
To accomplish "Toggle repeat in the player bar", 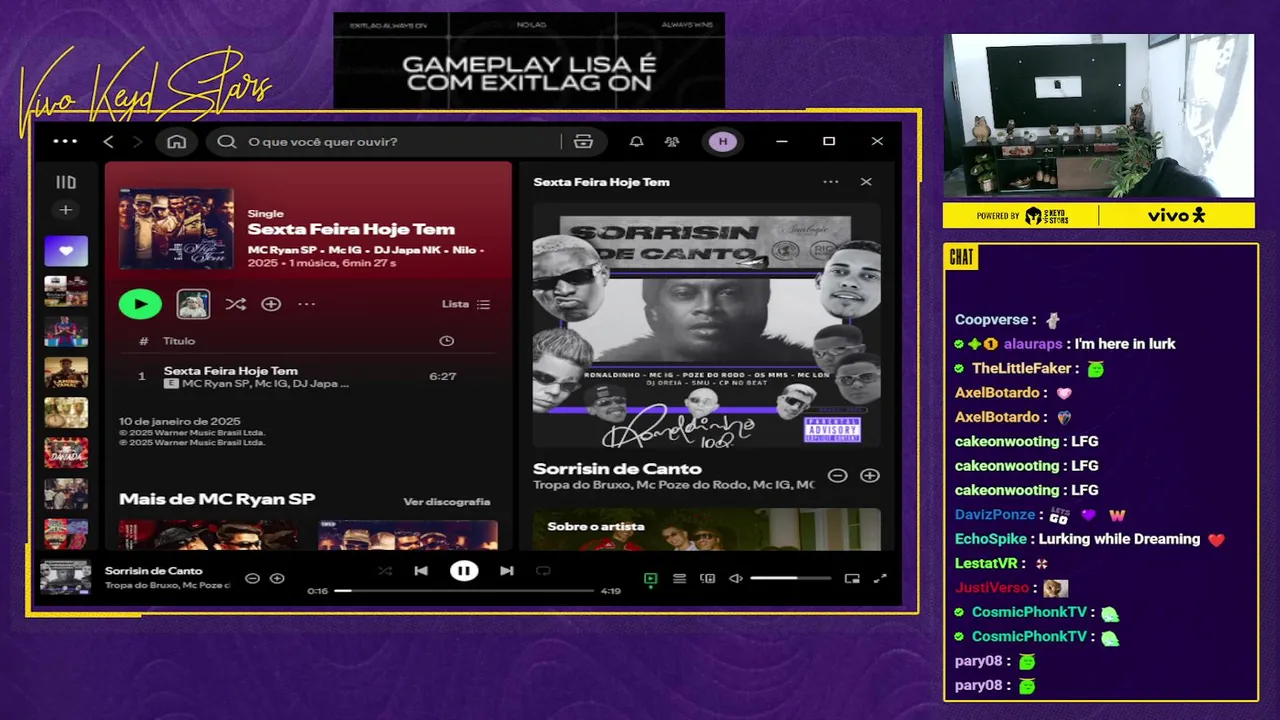I will click(543, 571).
